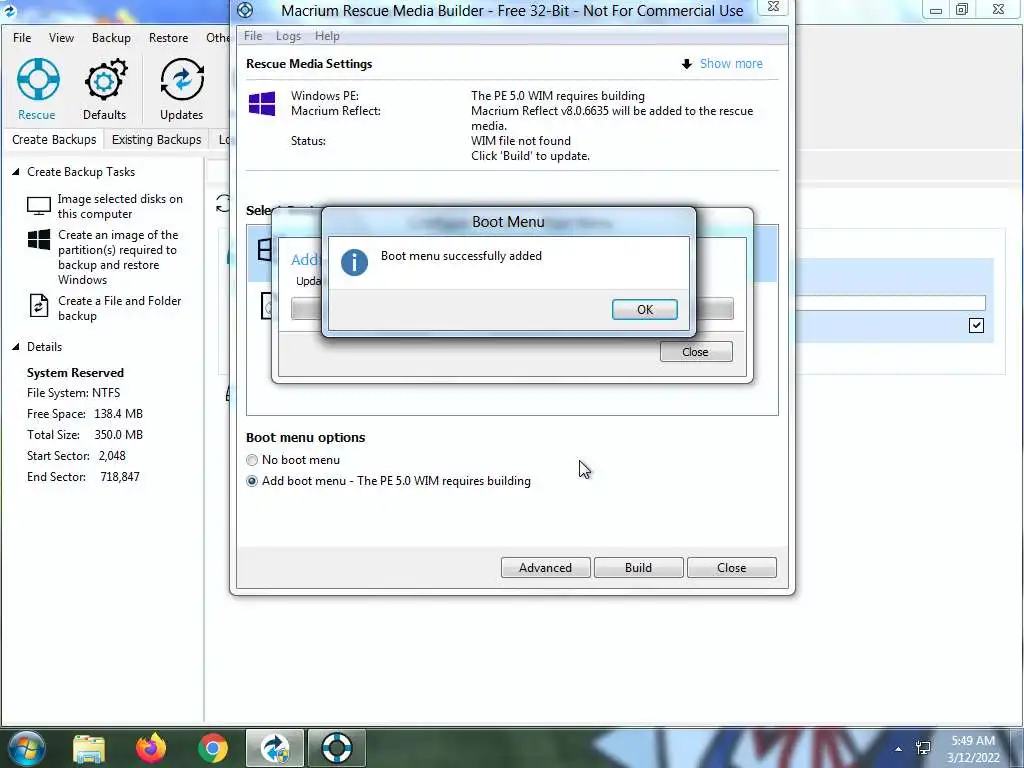Switch to Create Backups tab
Screen dimensions: 1024x768
54,139
